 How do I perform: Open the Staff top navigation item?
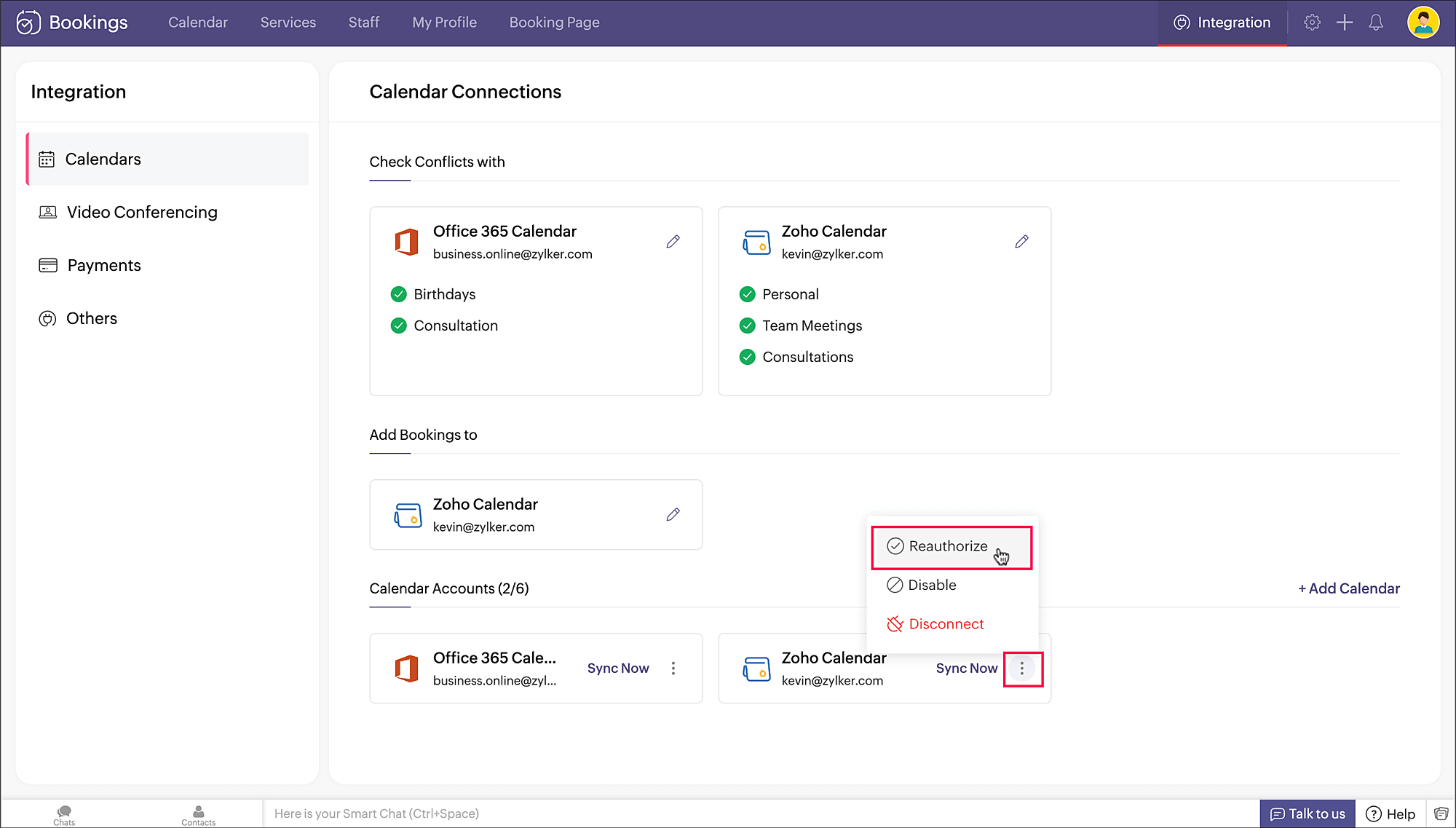point(364,23)
